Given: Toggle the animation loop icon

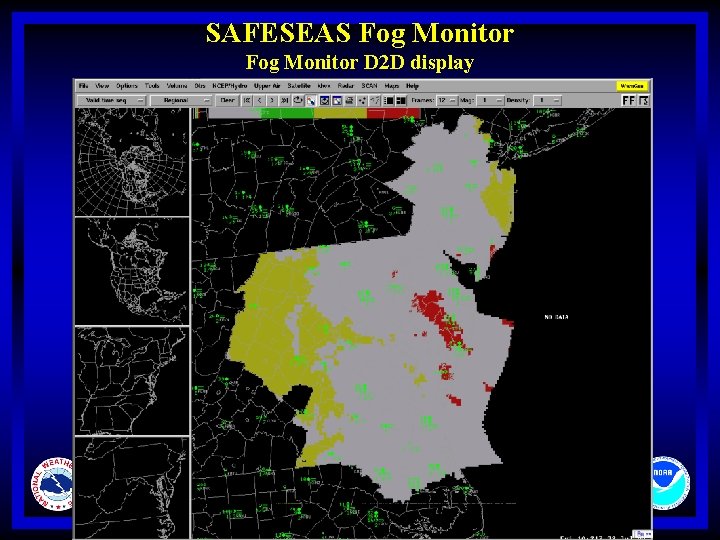Looking at the screenshot, I should 298,100.
